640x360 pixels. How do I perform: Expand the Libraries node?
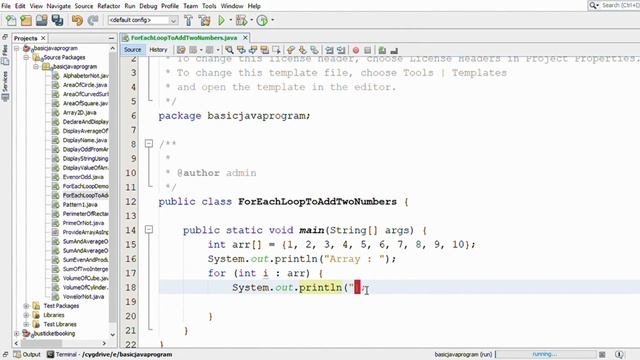pyautogui.click(x=26, y=315)
